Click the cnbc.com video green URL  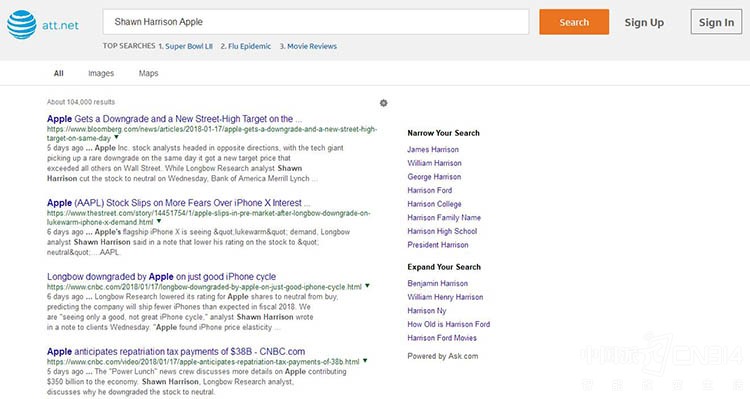(203, 361)
